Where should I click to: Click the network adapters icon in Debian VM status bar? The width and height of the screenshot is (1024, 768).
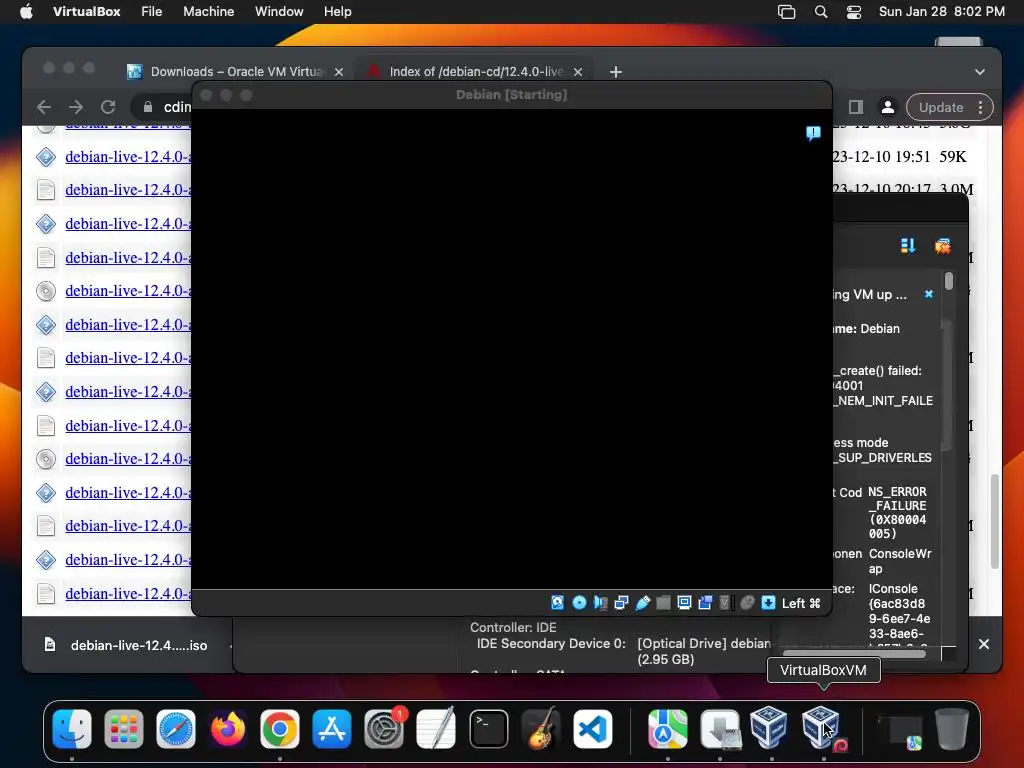click(621, 603)
